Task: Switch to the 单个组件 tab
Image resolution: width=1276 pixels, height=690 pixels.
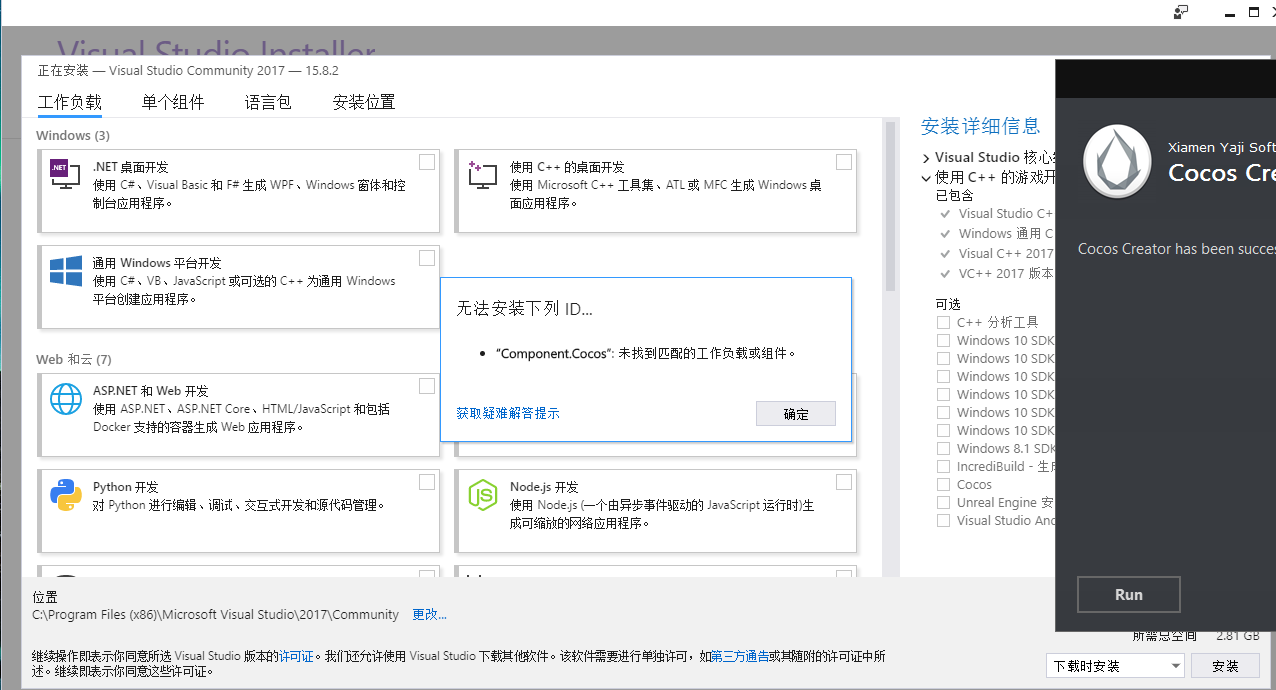Action: [x=172, y=101]
